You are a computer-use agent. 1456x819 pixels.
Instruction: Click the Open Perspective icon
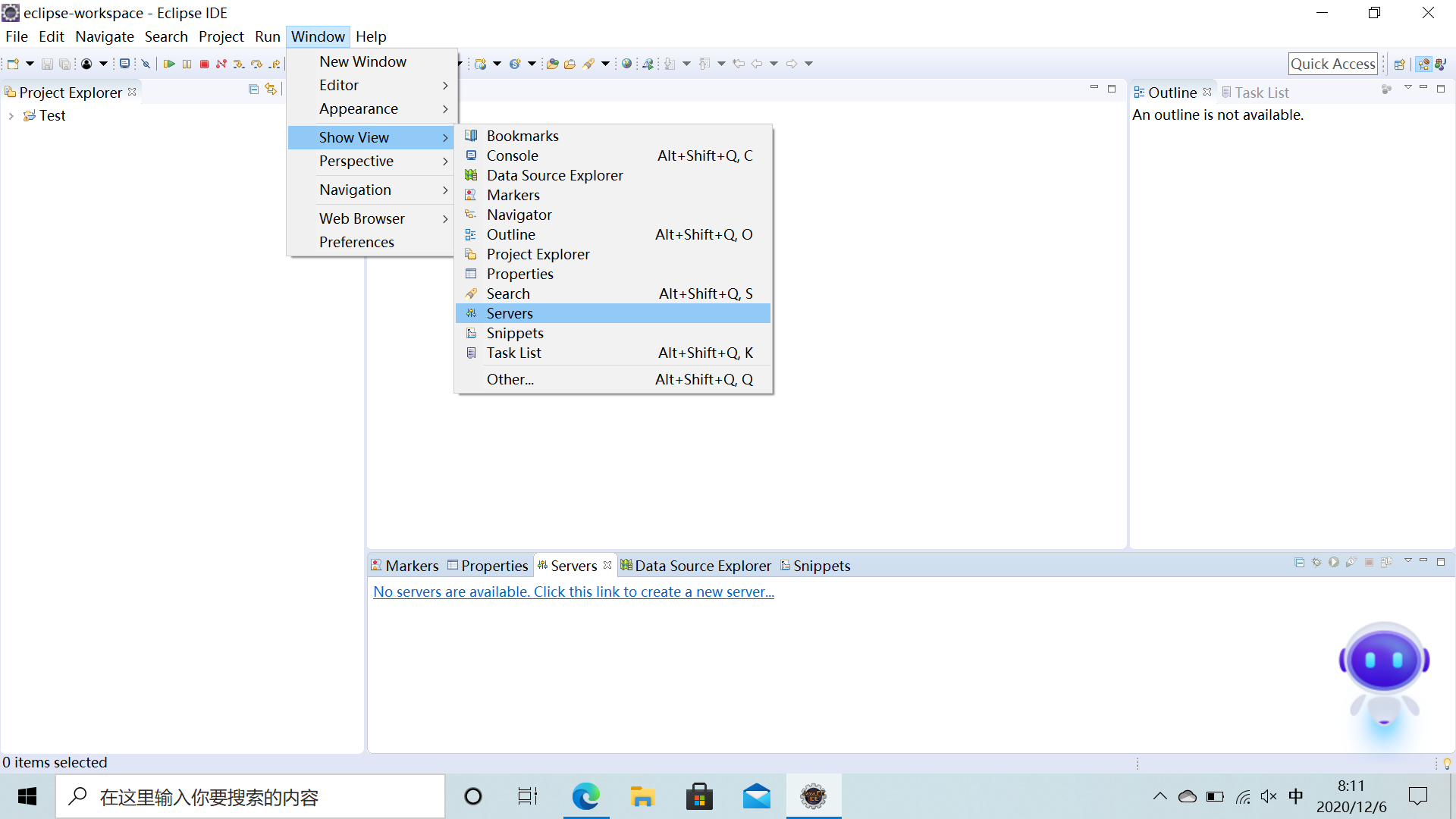pos(1400,64)
